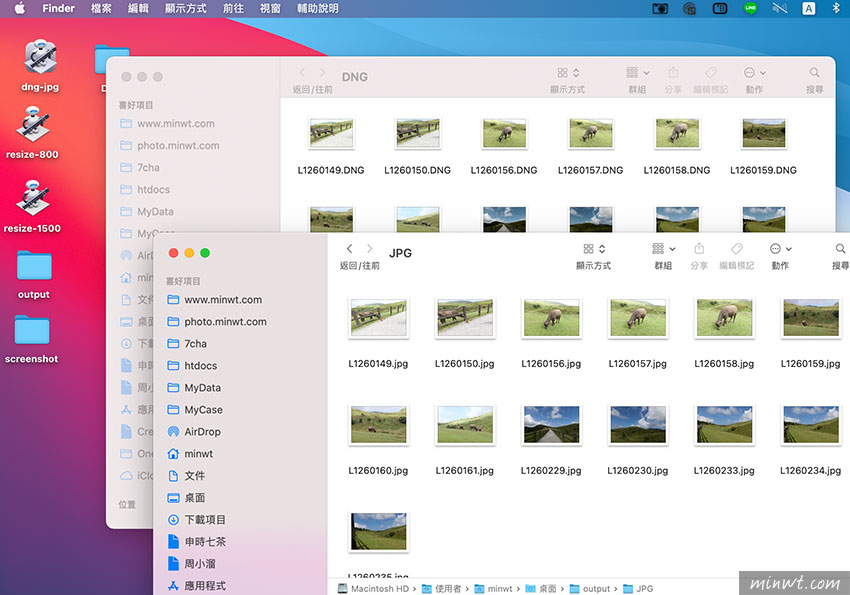This screenshot has height=595, width=850.
Task: Click the search icon in DNG window
Action: point(814,73)
